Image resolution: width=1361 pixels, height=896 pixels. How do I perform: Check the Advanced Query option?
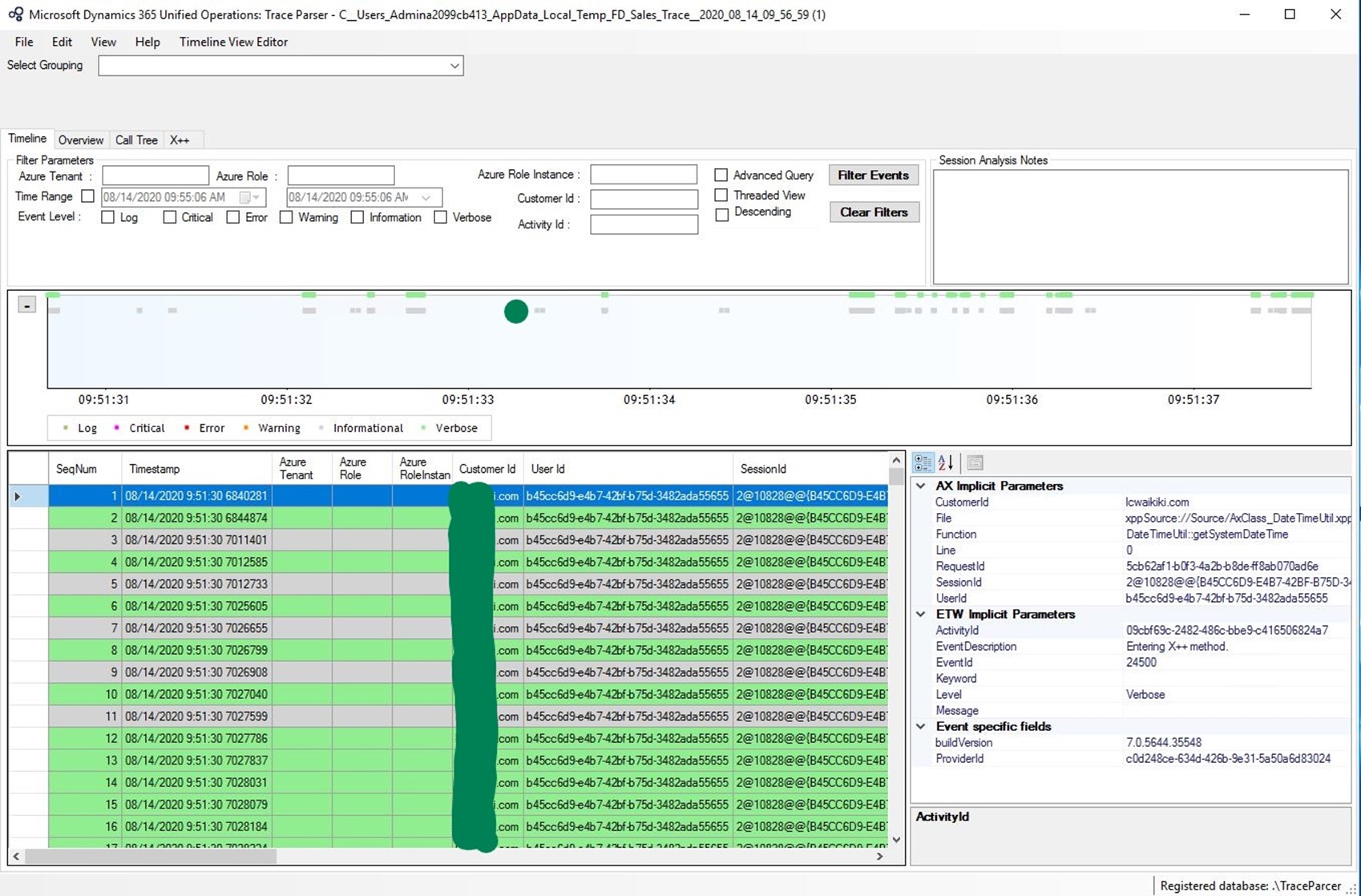tap(721, 175)
